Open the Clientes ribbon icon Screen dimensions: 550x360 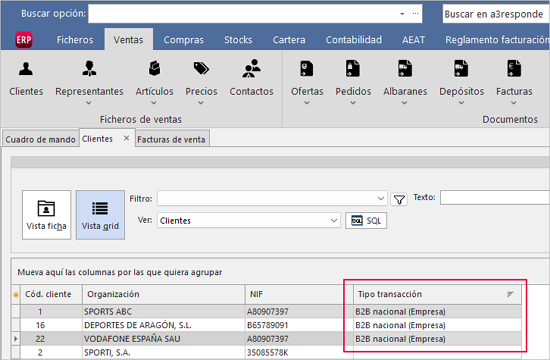click(x=26, y=69)
